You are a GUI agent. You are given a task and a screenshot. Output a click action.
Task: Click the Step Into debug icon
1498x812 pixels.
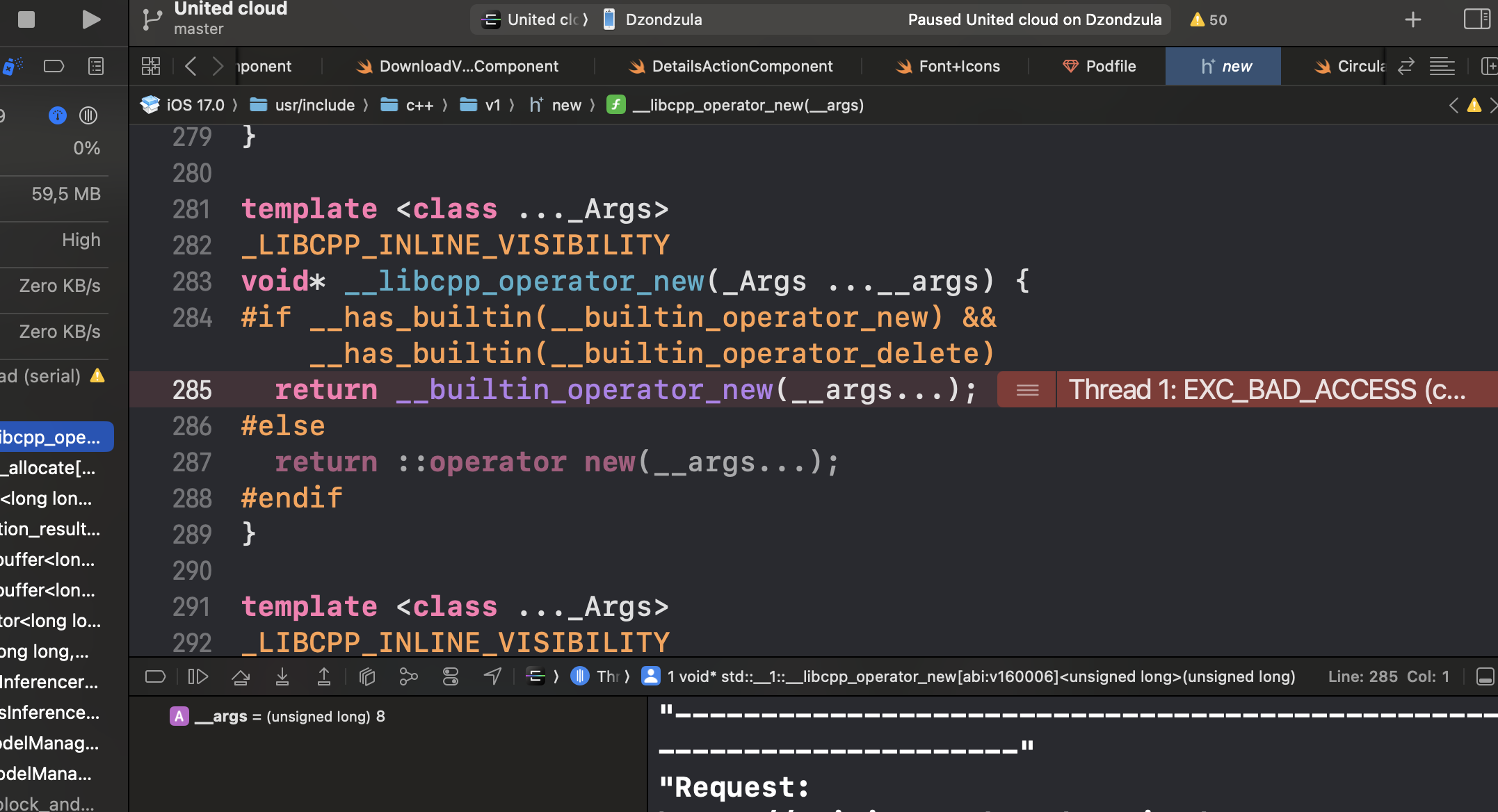[282, 676]
